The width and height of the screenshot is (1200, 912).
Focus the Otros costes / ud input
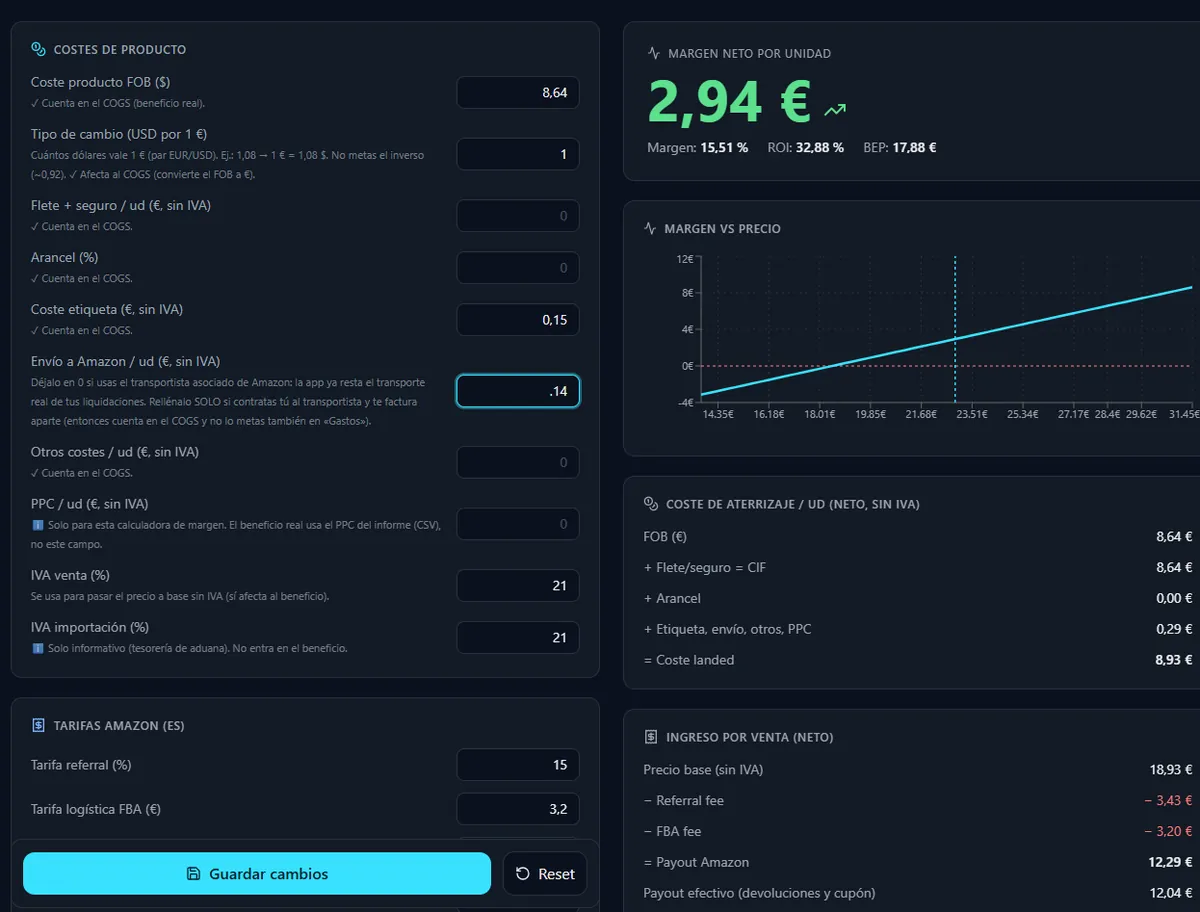[x=518, y=462]
